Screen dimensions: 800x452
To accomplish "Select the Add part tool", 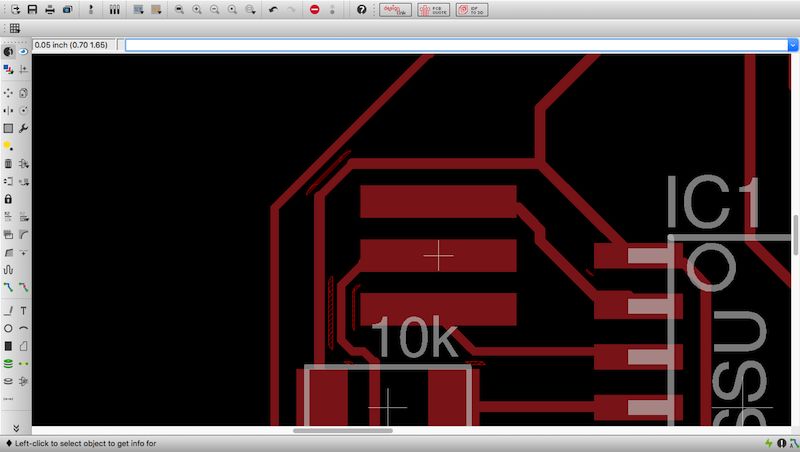I will coord(23,164).
